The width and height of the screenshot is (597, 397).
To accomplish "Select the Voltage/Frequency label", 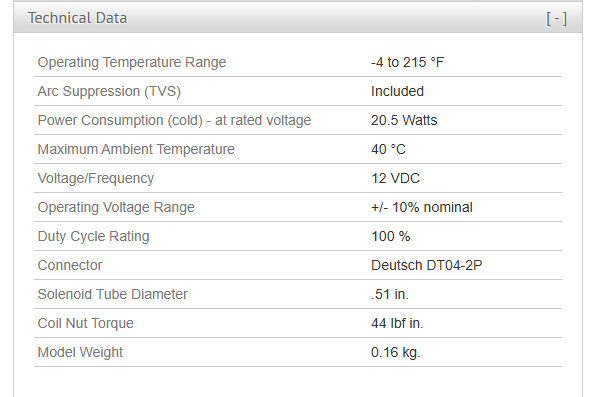I will 96,179.
